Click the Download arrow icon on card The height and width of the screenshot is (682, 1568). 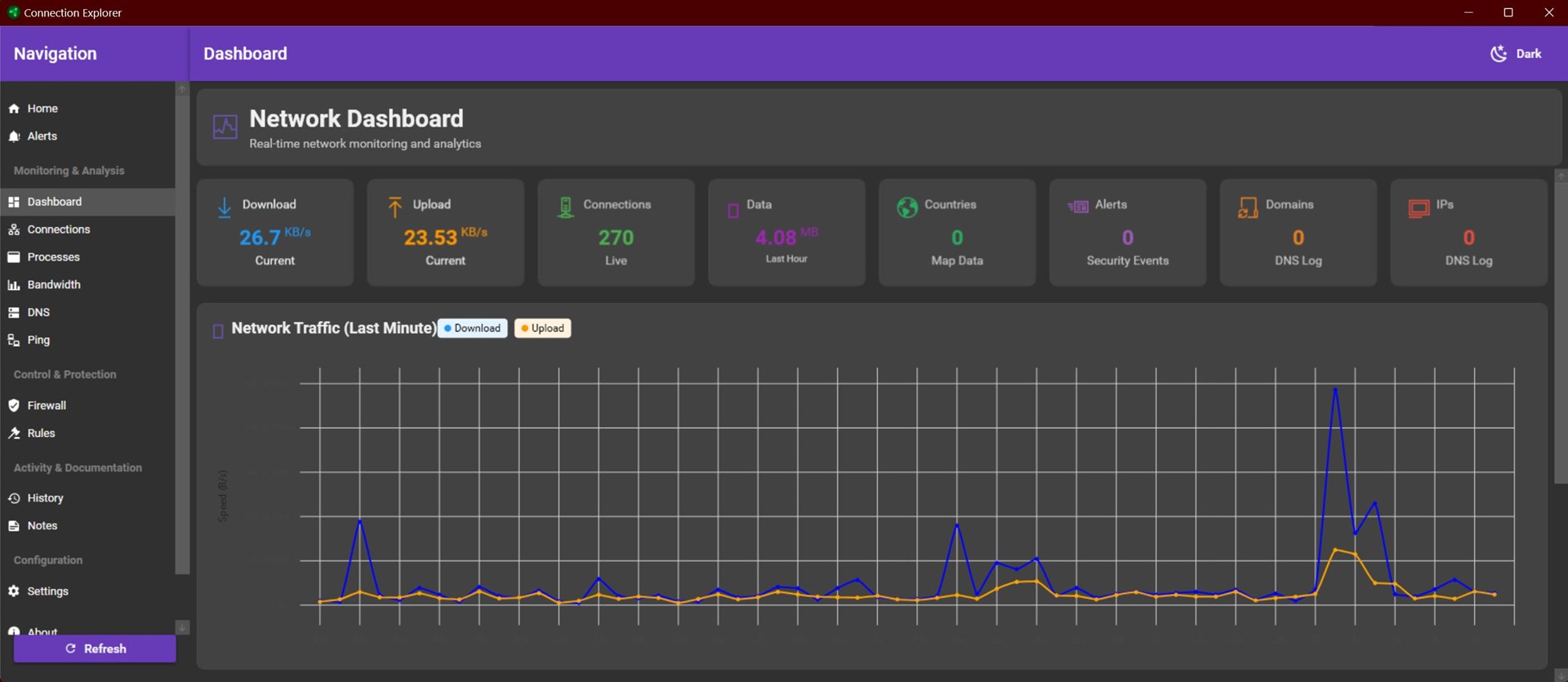click(225, 207)
